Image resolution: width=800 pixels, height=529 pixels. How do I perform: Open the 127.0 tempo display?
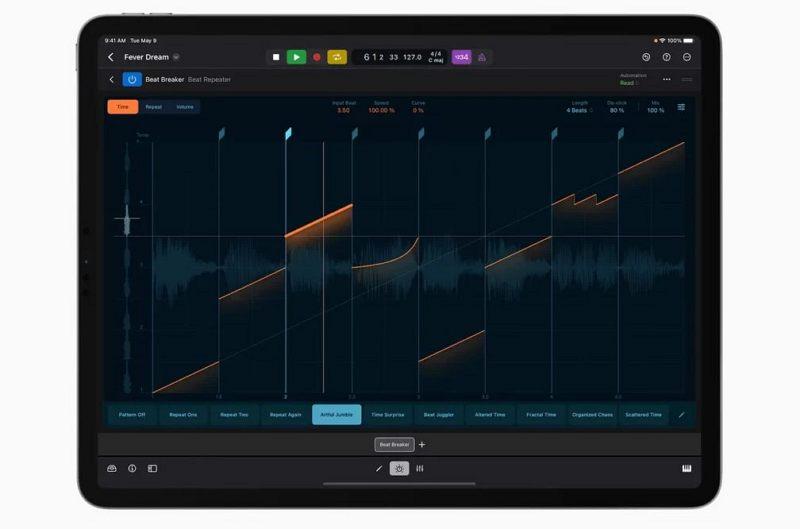click(412, 57)
